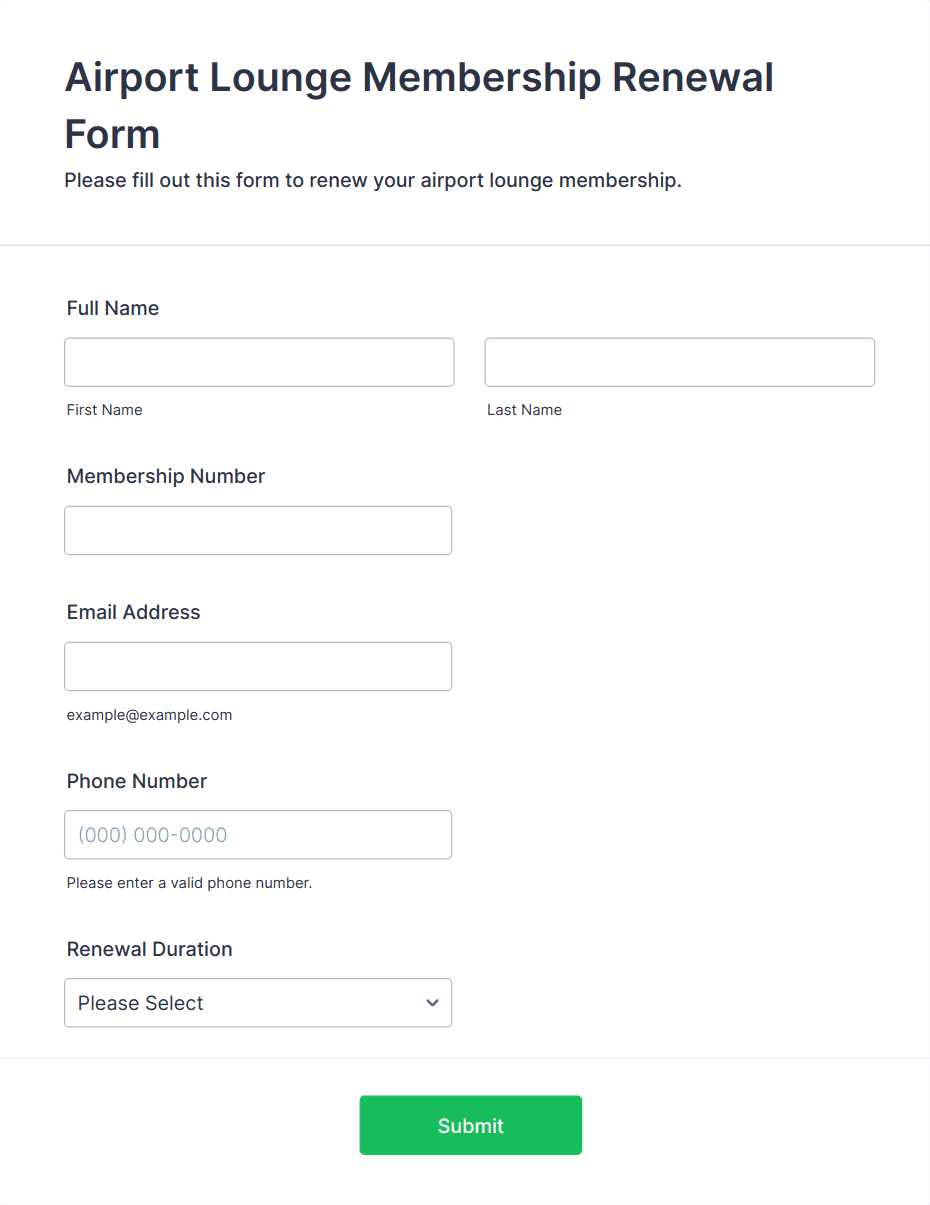Viewport: 930px width, 1205px height.
Task: Focus the phone field showing (000) 000-0000
Action: pos(258,834)
